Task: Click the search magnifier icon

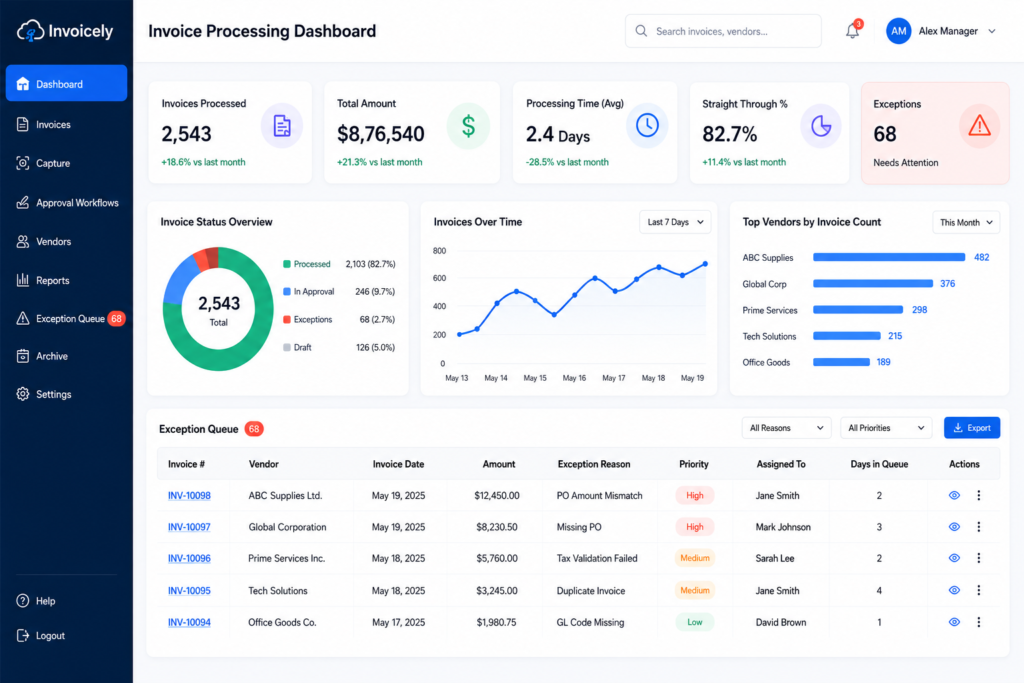Action: click(x=641, y=31)
